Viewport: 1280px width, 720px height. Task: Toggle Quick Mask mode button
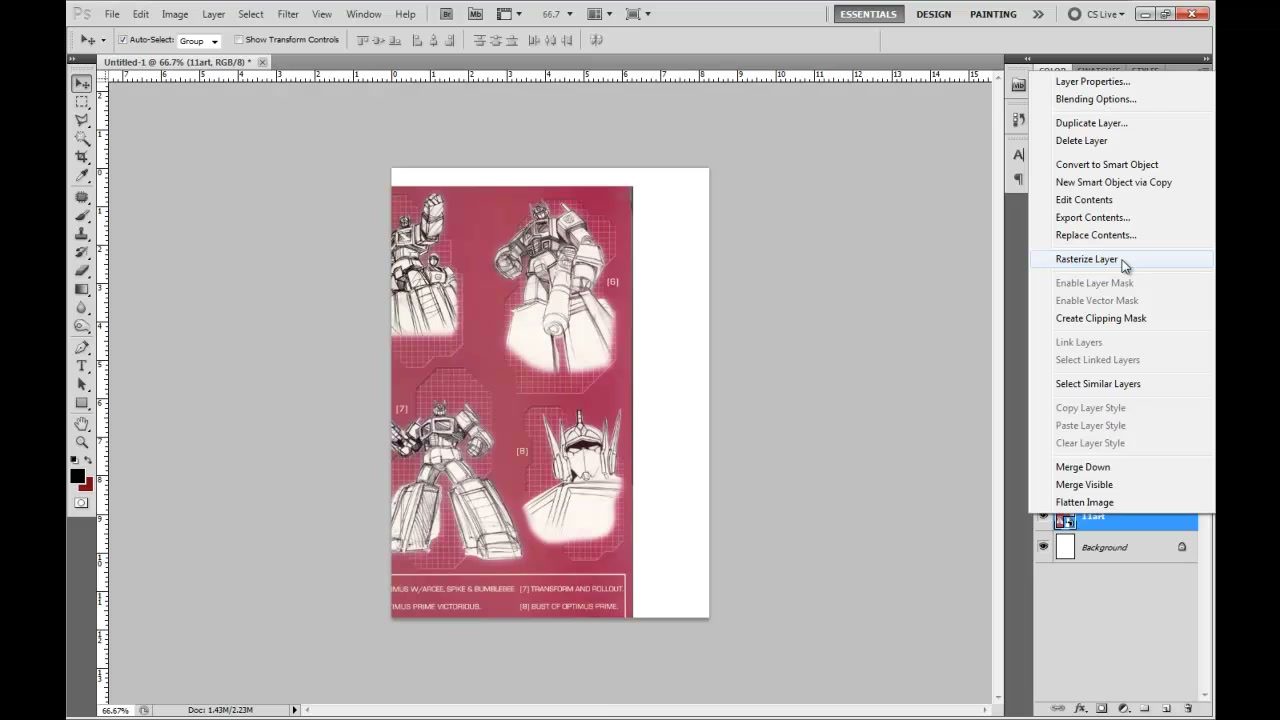(x=82, y=503)
